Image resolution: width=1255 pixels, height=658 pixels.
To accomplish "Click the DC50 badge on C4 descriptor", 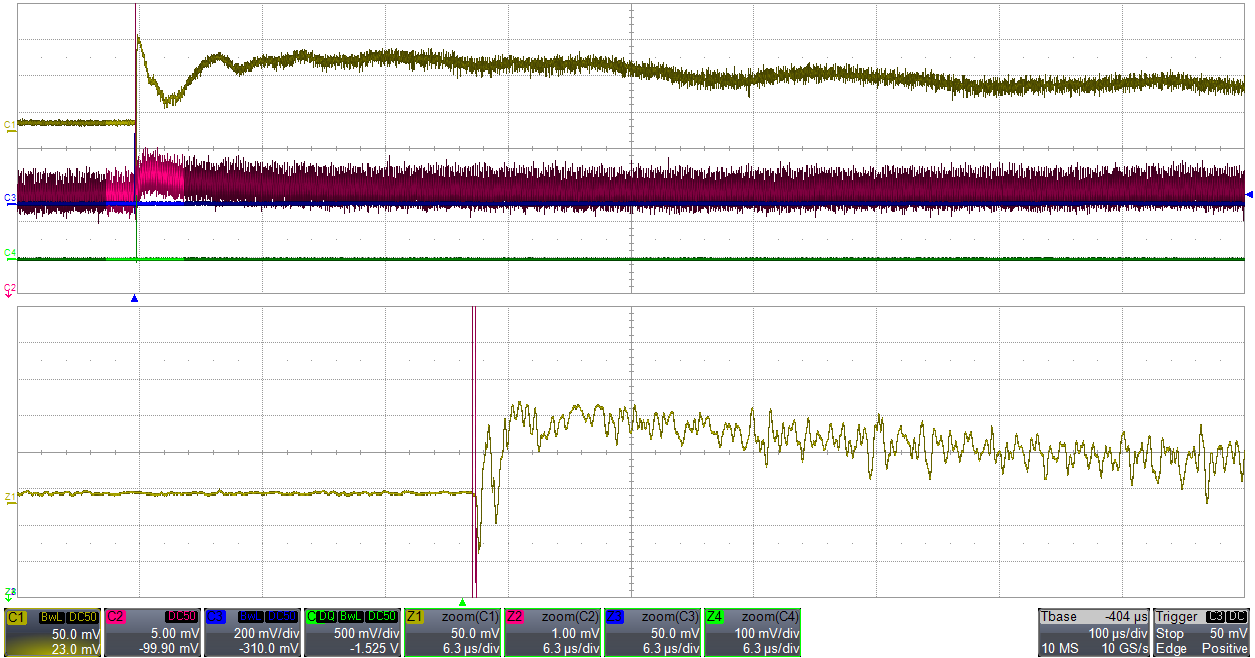I will pyautogui.click(x=381, y=617).
